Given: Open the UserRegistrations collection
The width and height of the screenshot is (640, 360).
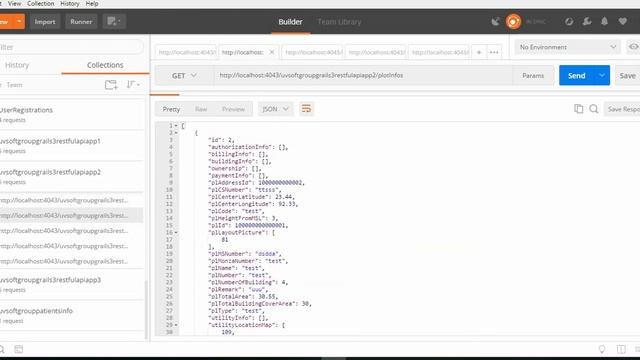Looking at the screenshot, I should pos(71,114).
